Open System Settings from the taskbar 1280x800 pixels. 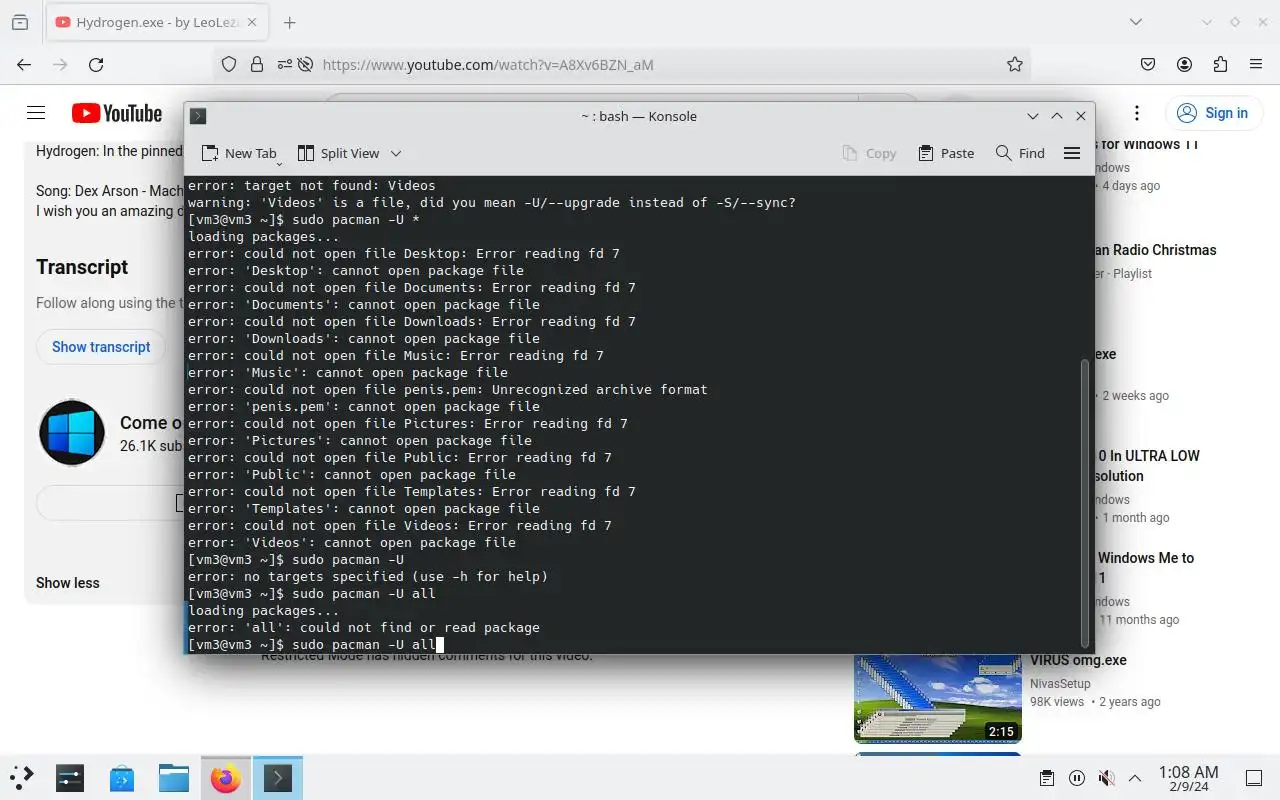[x=70, y=778]
